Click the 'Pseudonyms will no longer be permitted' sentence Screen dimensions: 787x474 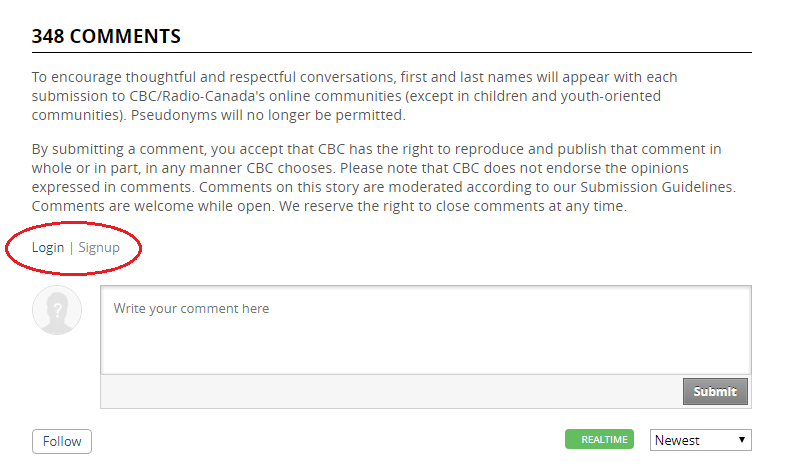click(x=268, y=115)
